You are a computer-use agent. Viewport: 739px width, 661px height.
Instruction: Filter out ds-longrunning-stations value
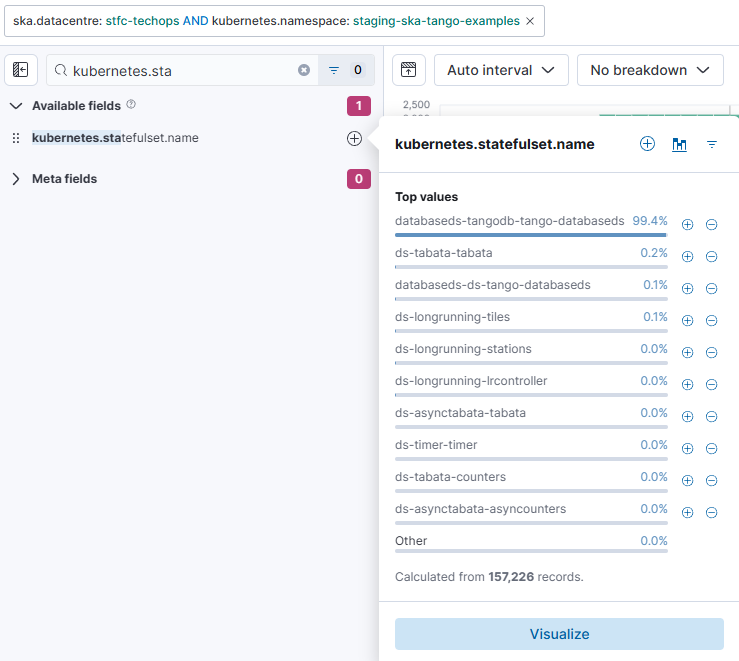tap(711, 353)
